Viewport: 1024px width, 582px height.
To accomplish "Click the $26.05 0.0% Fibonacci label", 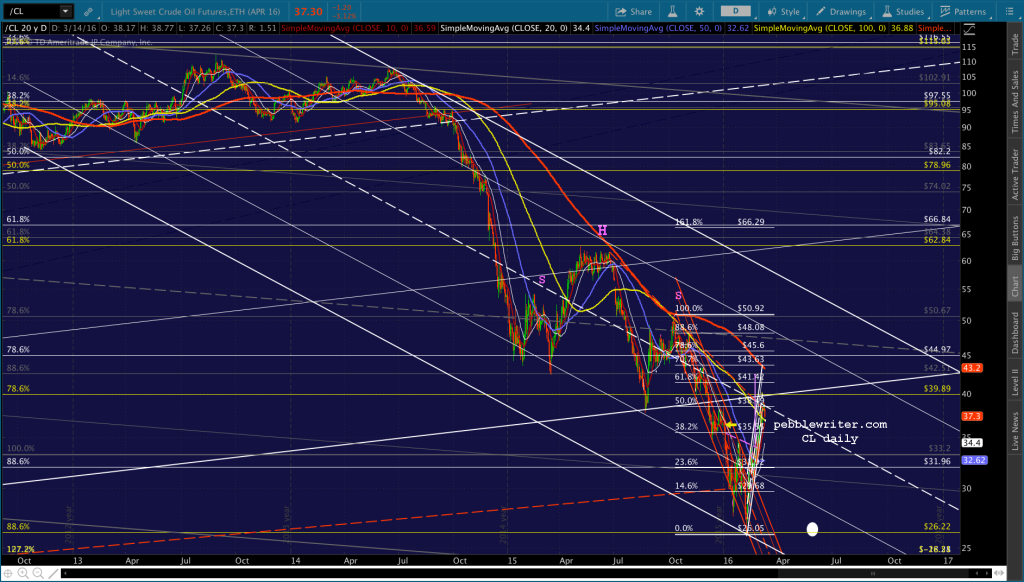I will (x=750, y=528).
